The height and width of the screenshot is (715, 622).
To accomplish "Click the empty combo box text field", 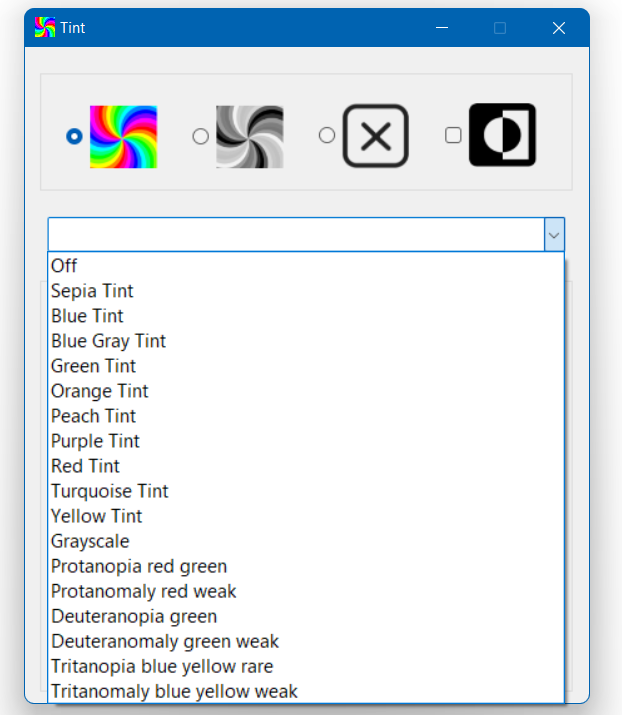I will [295, 235].
